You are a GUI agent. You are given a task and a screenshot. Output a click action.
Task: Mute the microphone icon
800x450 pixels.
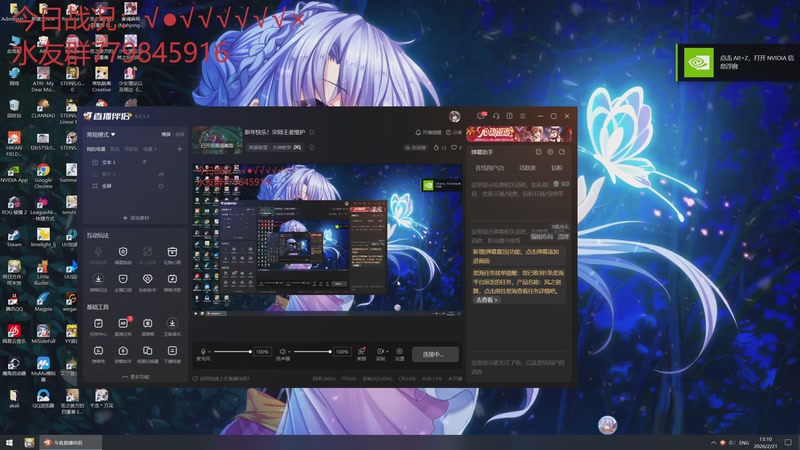coord(203,352)
